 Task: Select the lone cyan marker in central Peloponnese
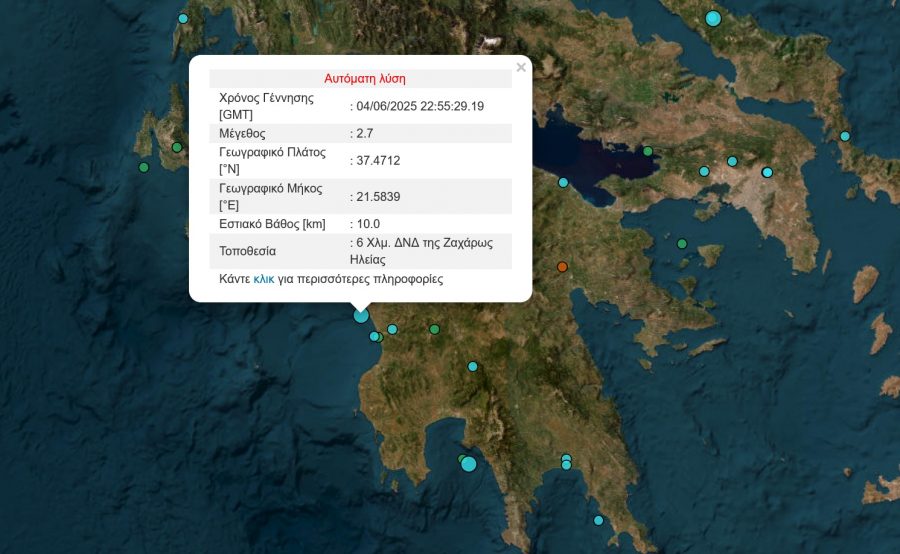pyautogui.click(x=473, y=366)
